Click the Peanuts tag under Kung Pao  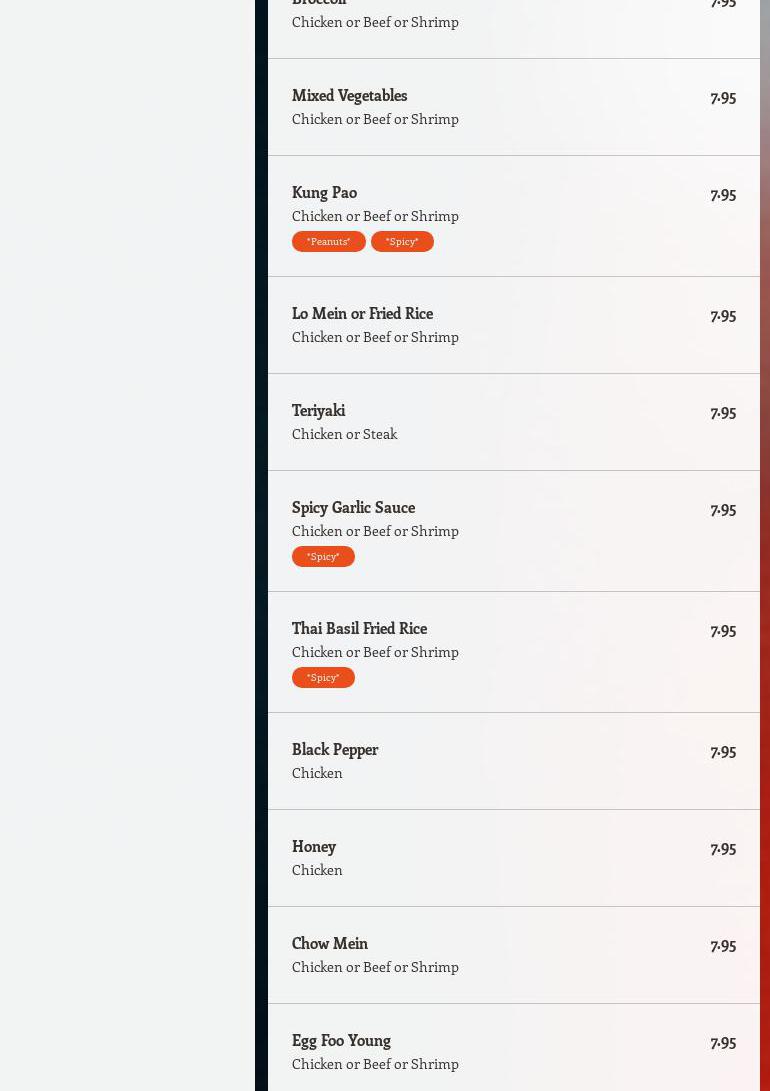[328, 241]
